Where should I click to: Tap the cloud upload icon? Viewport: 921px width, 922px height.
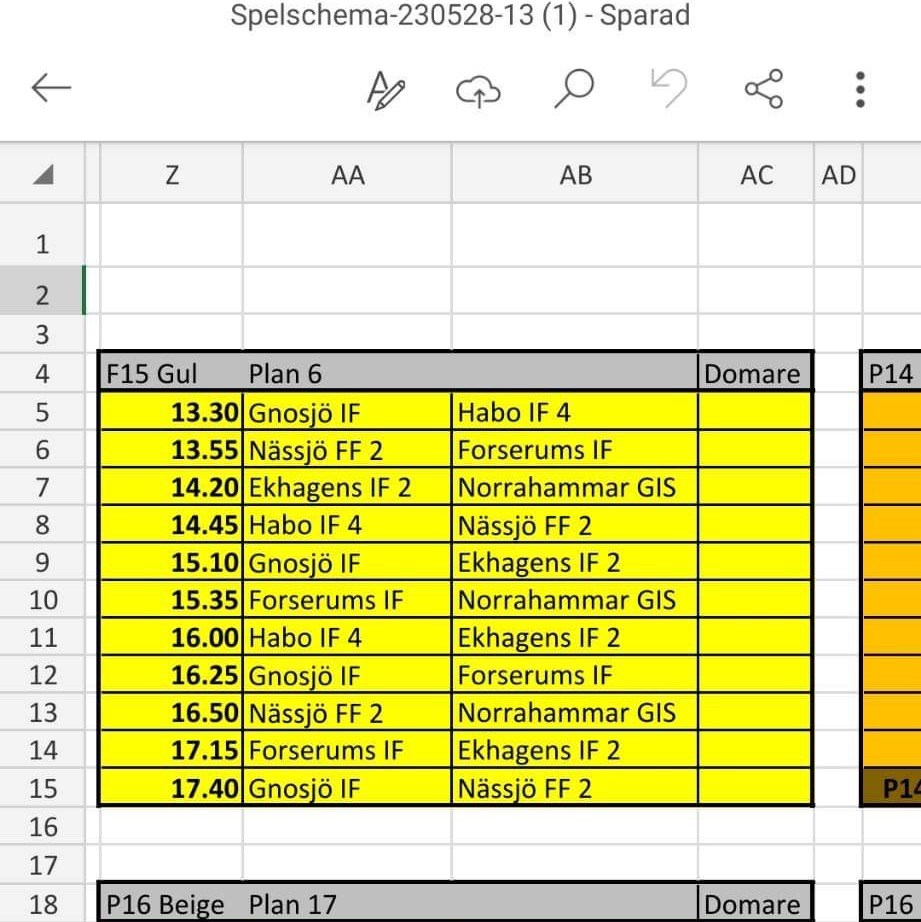(478, 91)
